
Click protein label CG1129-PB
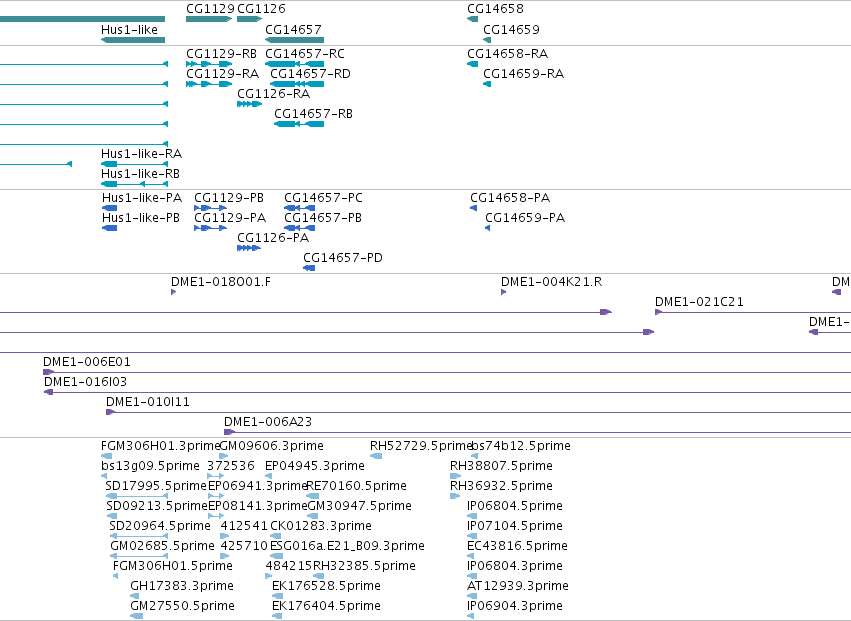229,198
